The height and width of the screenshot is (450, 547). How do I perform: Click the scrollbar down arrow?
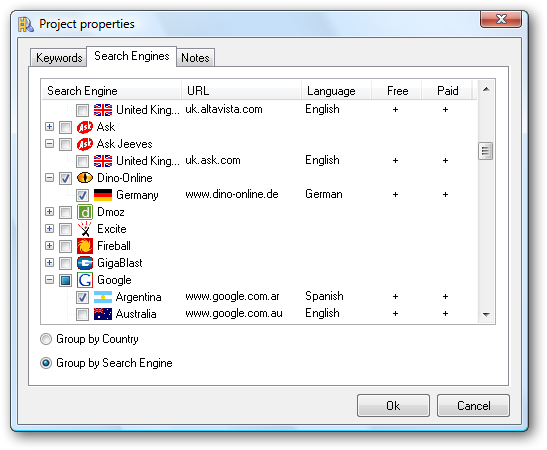[486, 315]
